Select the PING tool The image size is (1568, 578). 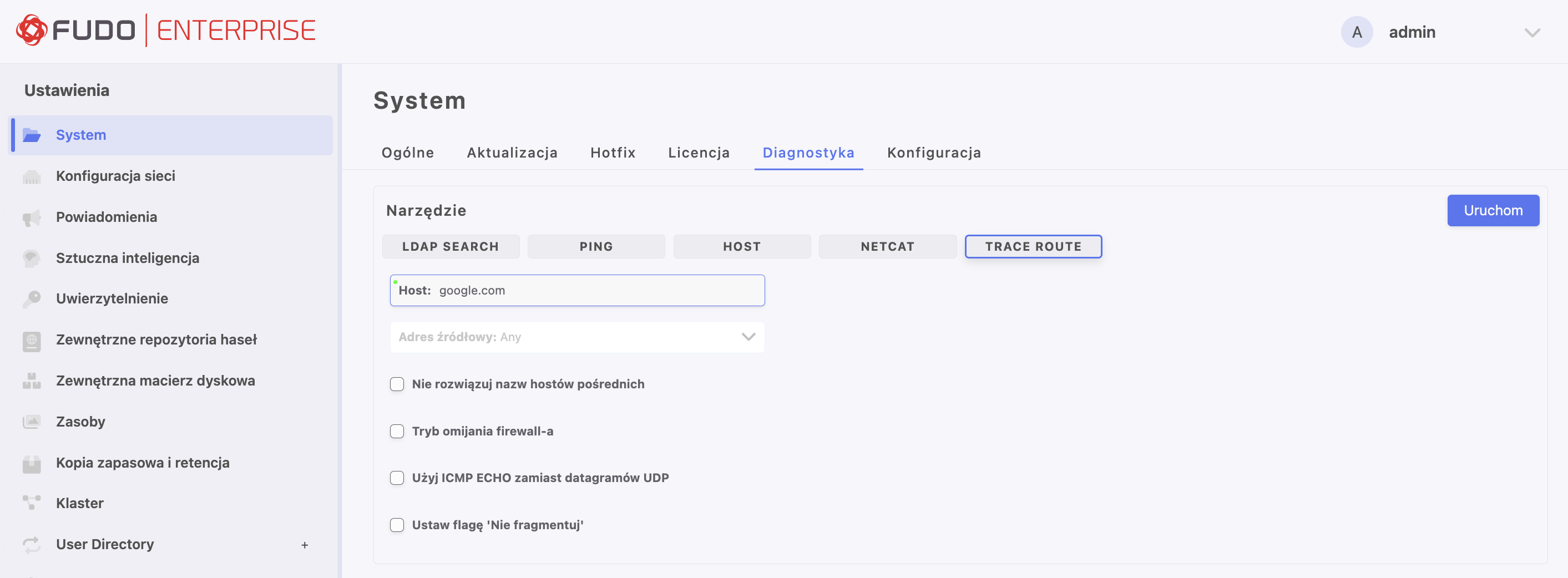pyautogui.click(x=596, y=246)
